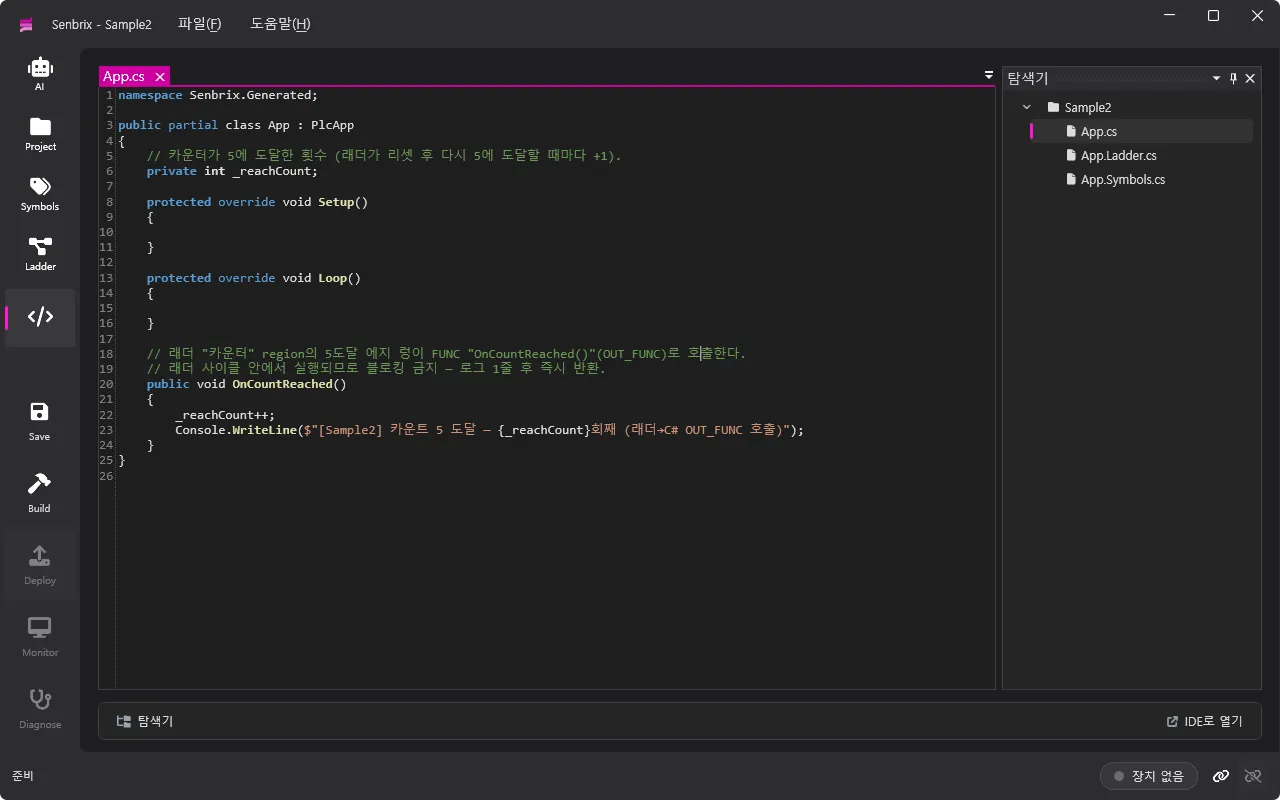
Task: Save the project with Save icon
Action: point(40,421)
